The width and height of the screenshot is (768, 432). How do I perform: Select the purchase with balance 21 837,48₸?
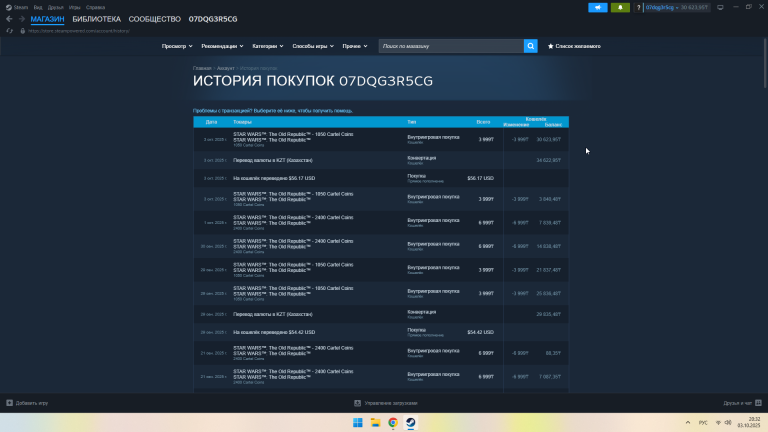[x=381, y=270]
